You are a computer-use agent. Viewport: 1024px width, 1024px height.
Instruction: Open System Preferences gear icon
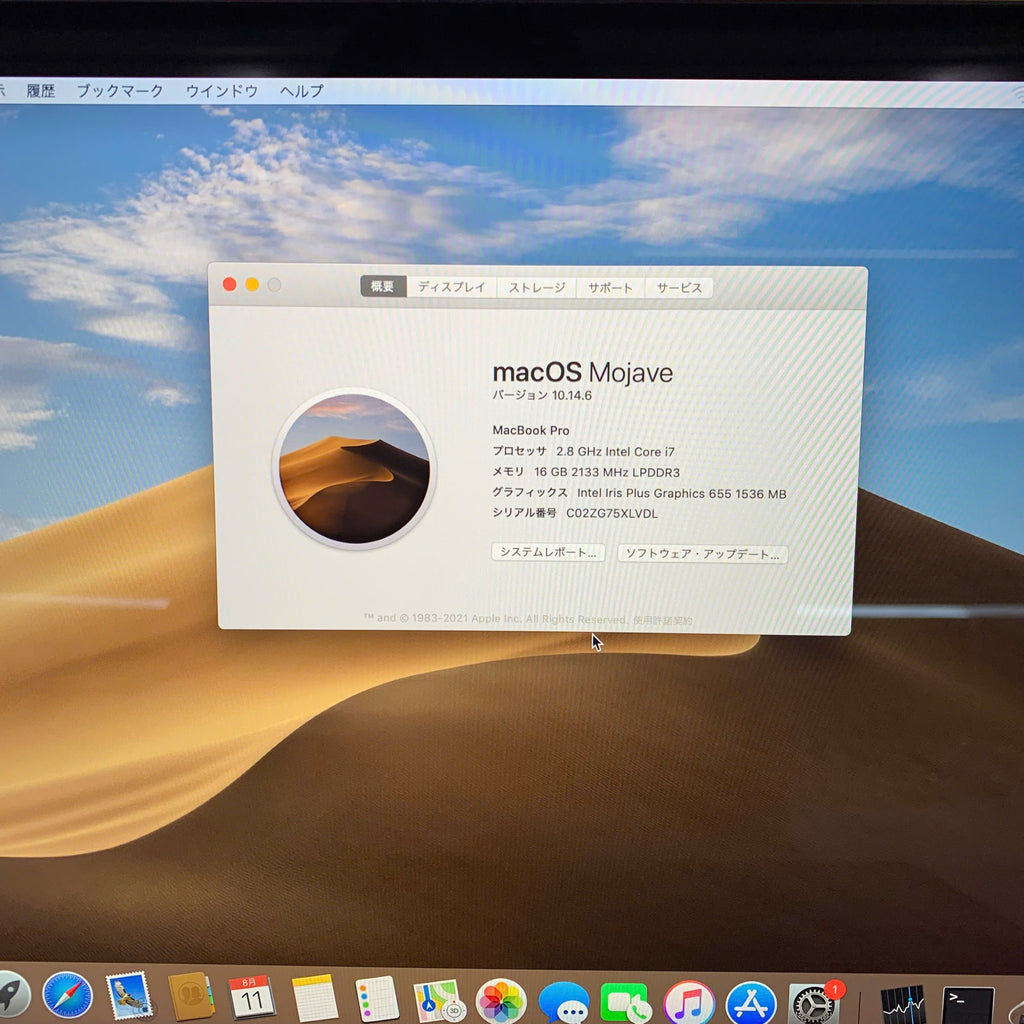point(813,1004)
